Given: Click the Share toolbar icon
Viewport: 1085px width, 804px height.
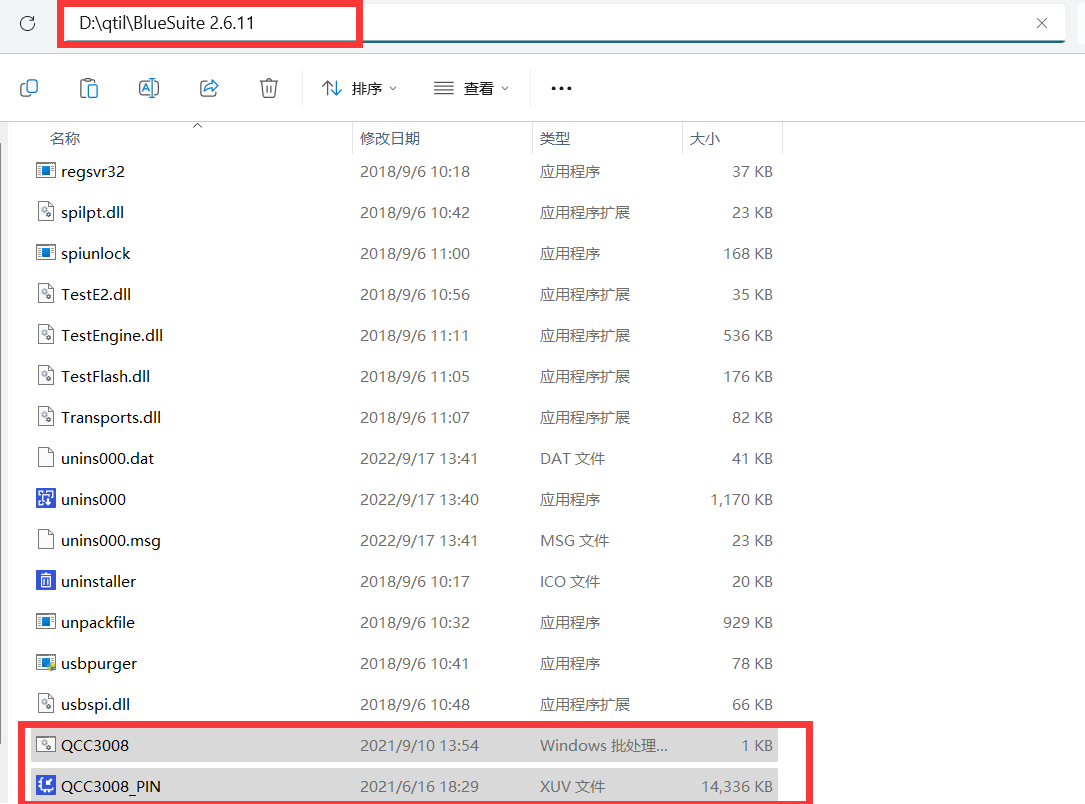Looking at the screenshot, I should point(209,88).
